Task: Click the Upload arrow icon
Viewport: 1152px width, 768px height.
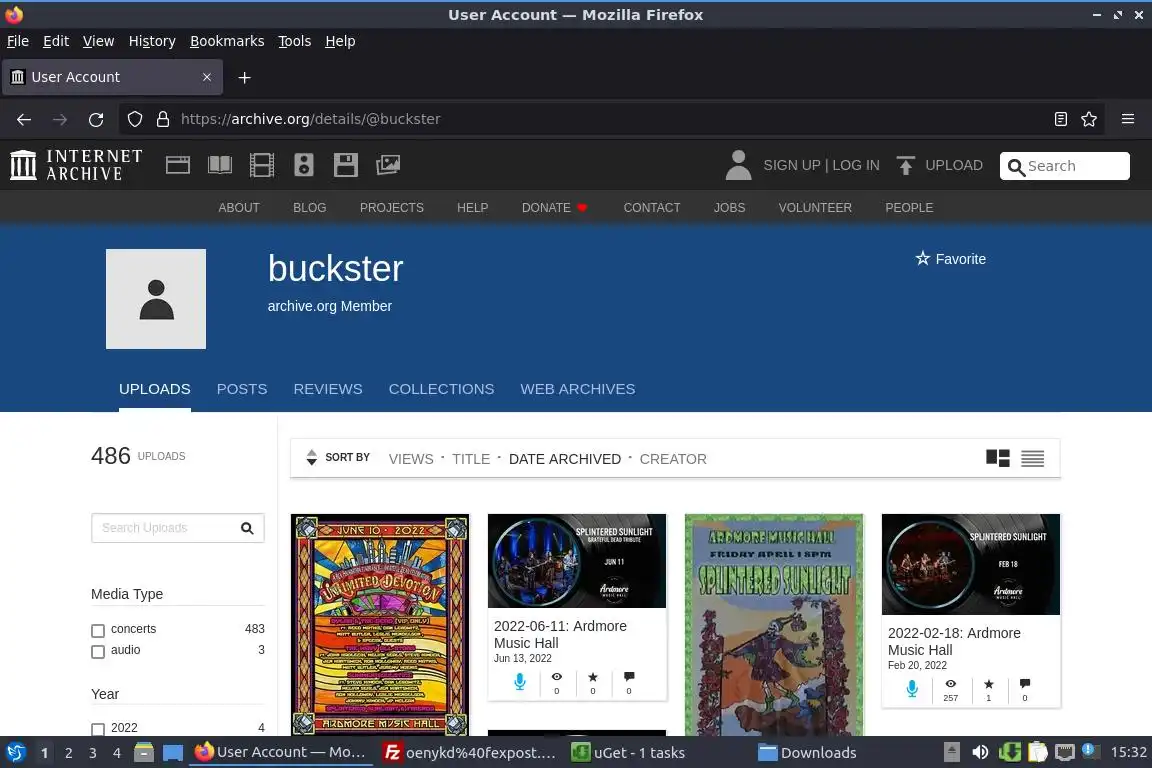Action: coord(906,165)
